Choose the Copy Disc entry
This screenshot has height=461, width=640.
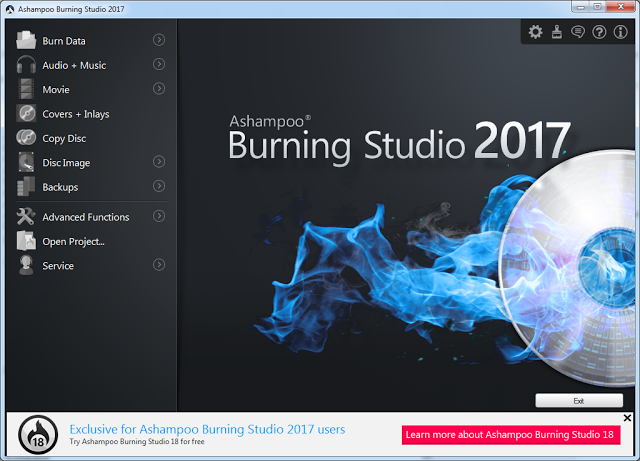click(x=91, y=138)
